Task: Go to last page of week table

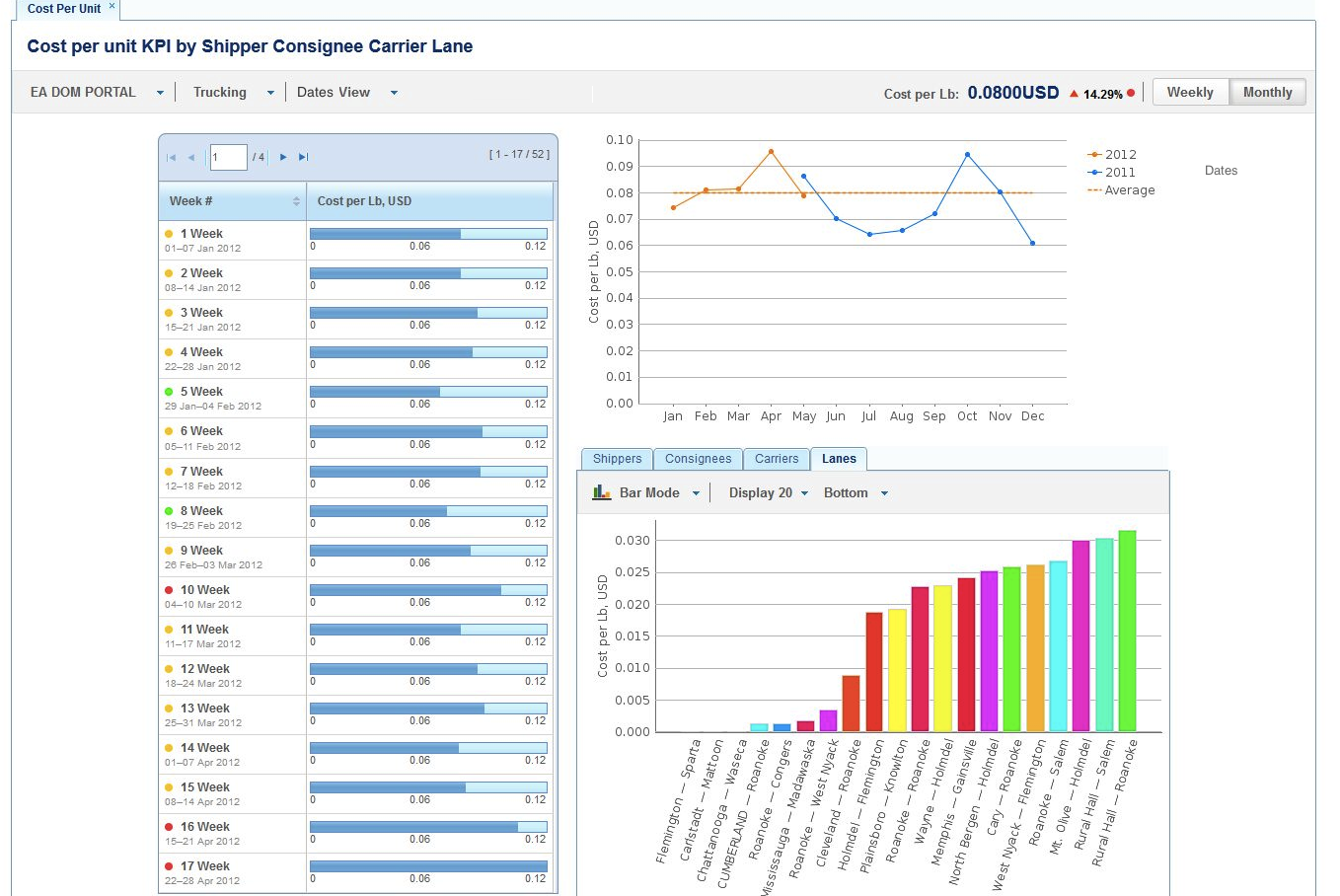Action: (303, 157)
